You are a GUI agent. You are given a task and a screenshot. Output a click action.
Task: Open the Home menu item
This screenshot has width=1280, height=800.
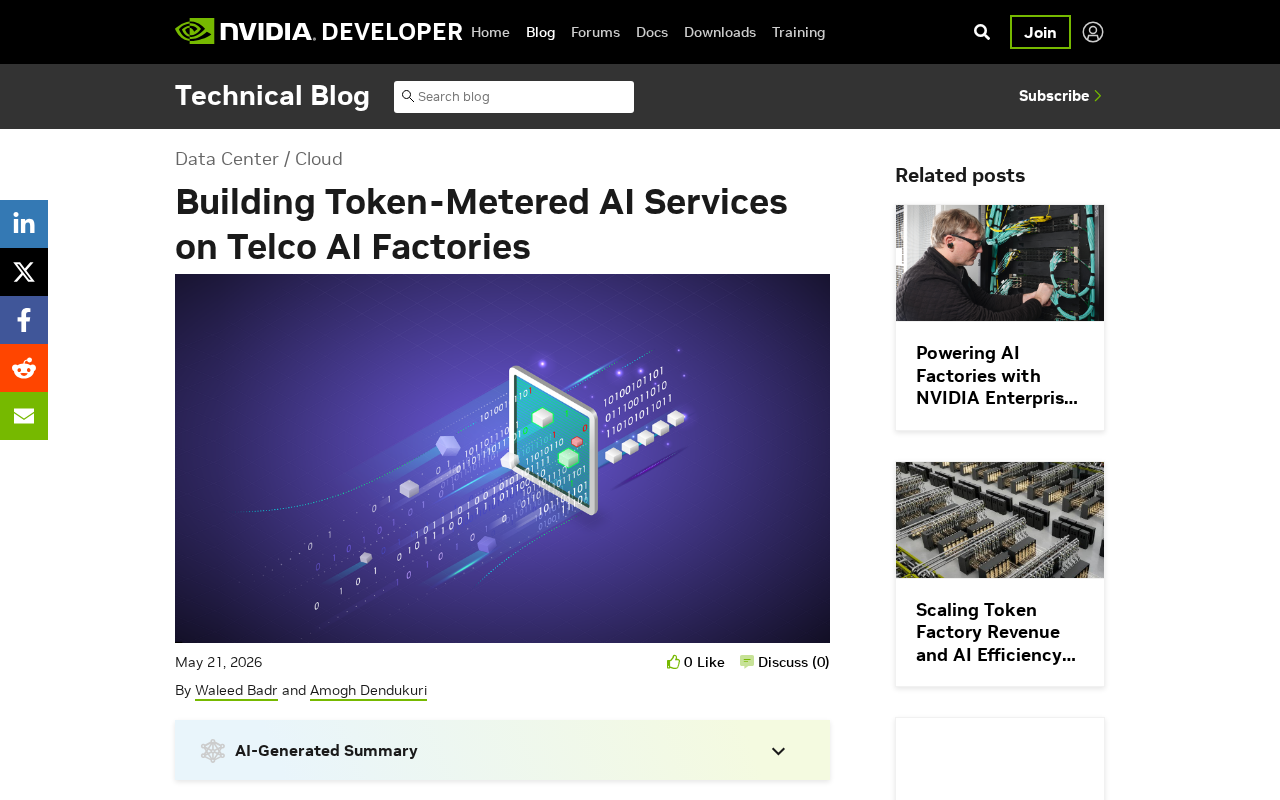[x=490, y=32]
